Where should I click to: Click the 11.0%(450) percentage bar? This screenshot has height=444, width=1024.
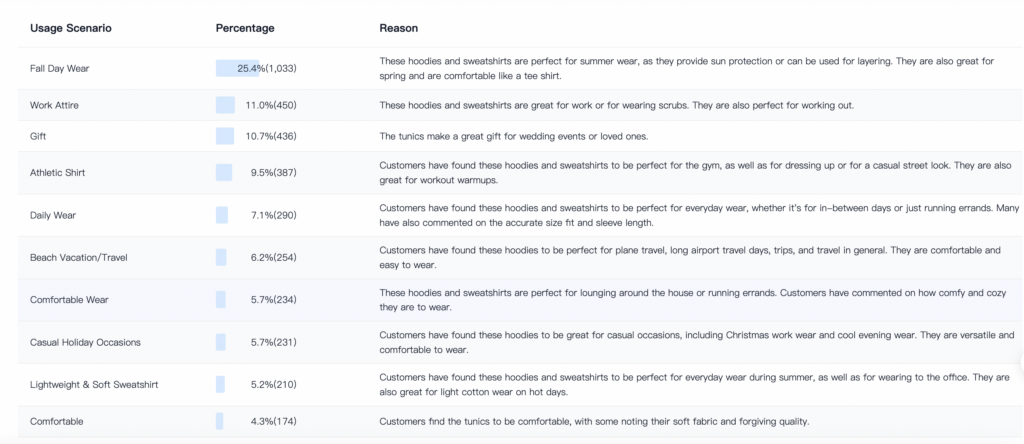(225, 104)
